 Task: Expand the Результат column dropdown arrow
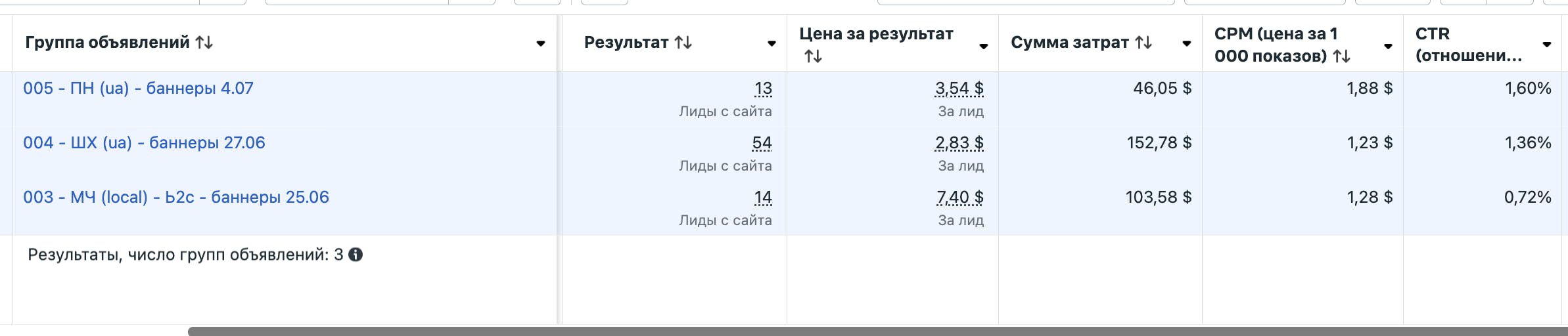click(772, 43)
